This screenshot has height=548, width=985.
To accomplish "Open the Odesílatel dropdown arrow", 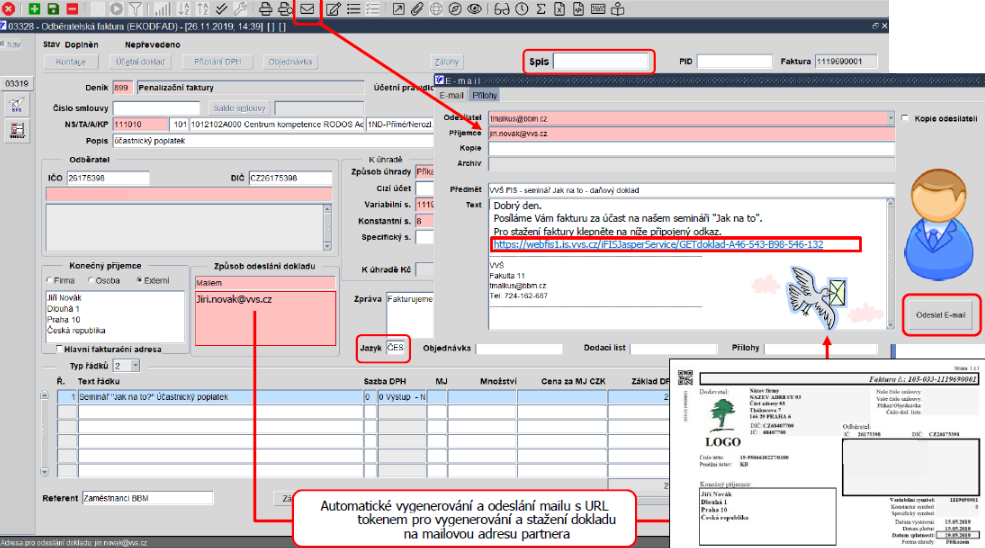I will (890, 118).
